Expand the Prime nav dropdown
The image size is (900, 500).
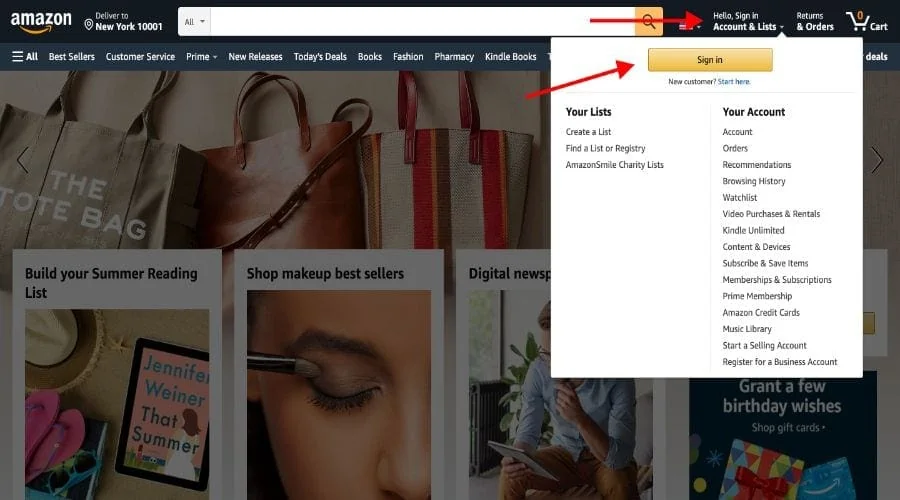pyautogui.click(x=201, y=56)
